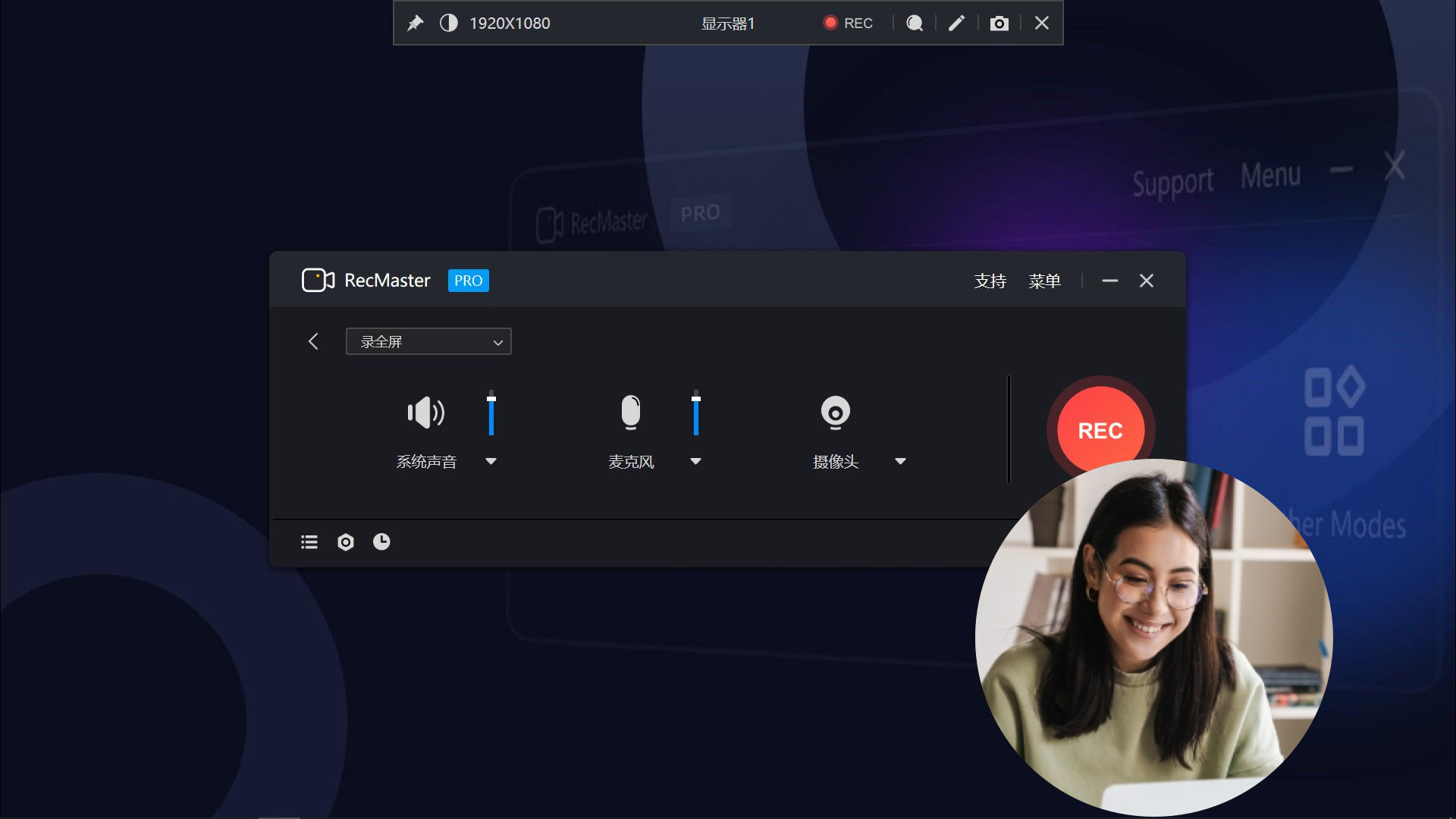Take a screenshot with camera icon

click(x=999, y=24)
